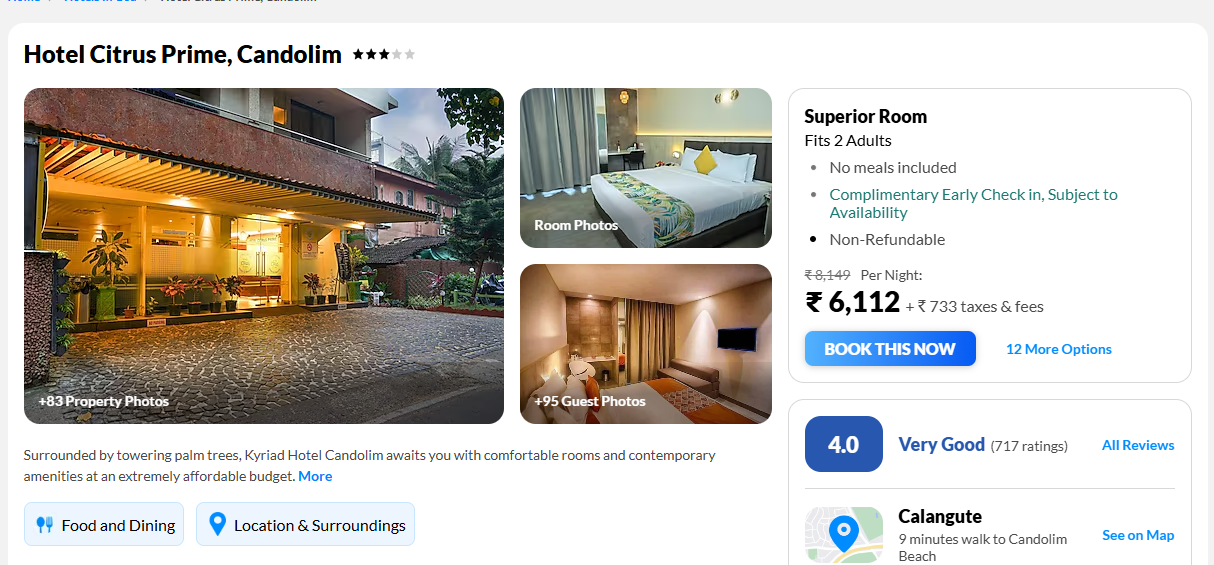The image size is (1214, 565).
Task: Open the +95 Guest Photos thumbnail
Action: (646, 344)
